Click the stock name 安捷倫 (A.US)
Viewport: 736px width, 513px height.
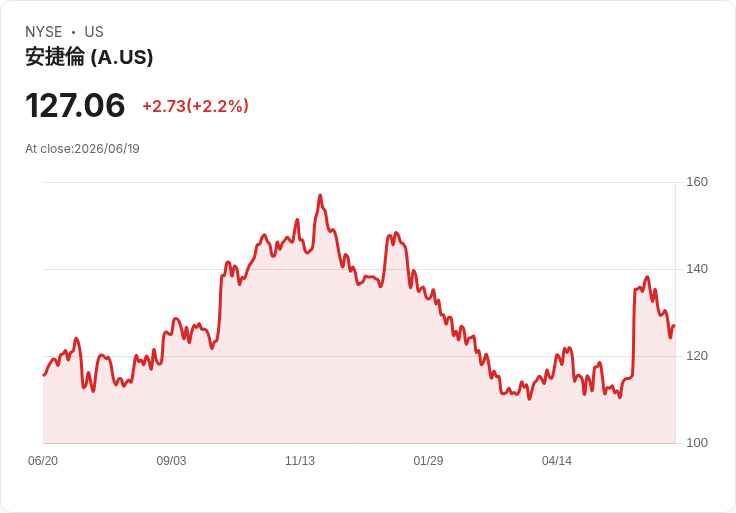pos(89,57)
